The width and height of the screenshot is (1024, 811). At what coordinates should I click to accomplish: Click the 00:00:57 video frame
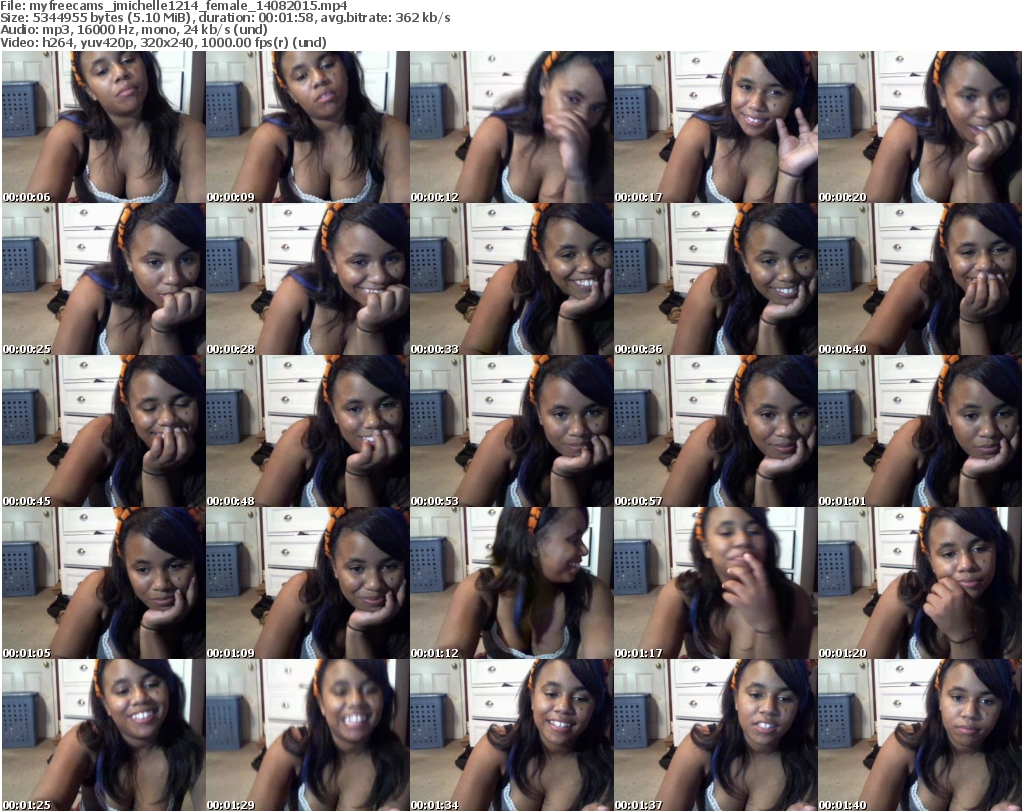point(716,431)
